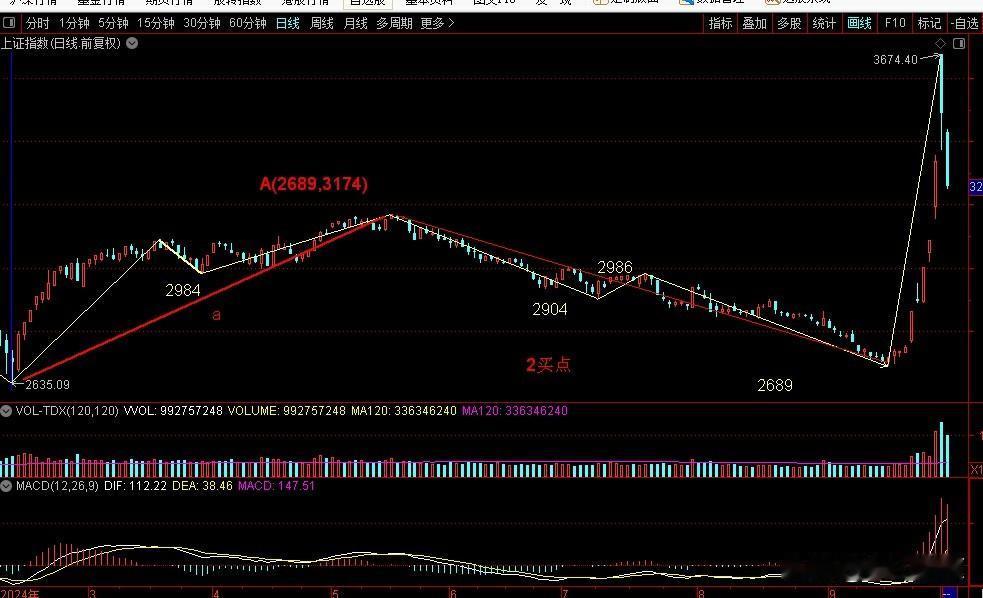983x598 pixels.
Task: Click the DEA: 38.46 value
Action: (202, 486)
